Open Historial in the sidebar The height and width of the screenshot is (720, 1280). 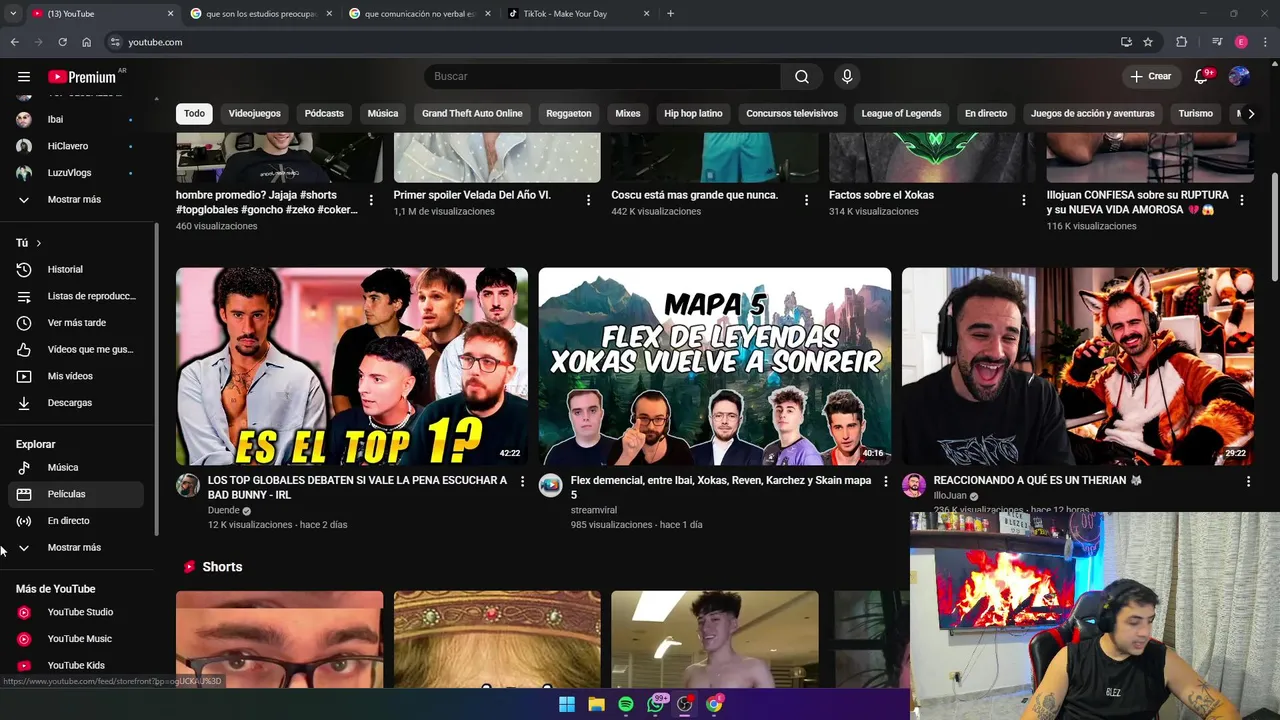click(x=76, y=269)
